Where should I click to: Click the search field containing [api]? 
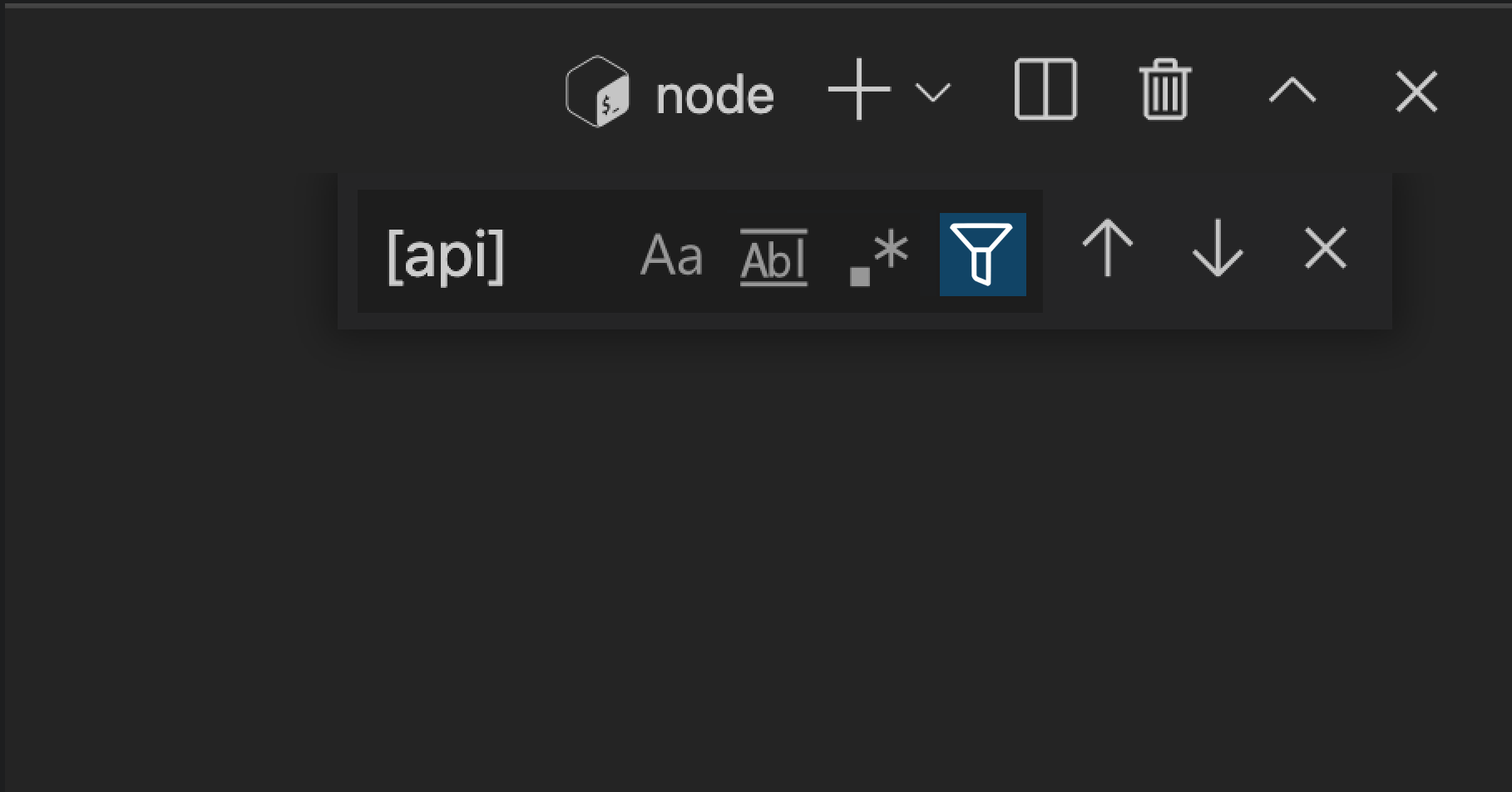(499, 255)
